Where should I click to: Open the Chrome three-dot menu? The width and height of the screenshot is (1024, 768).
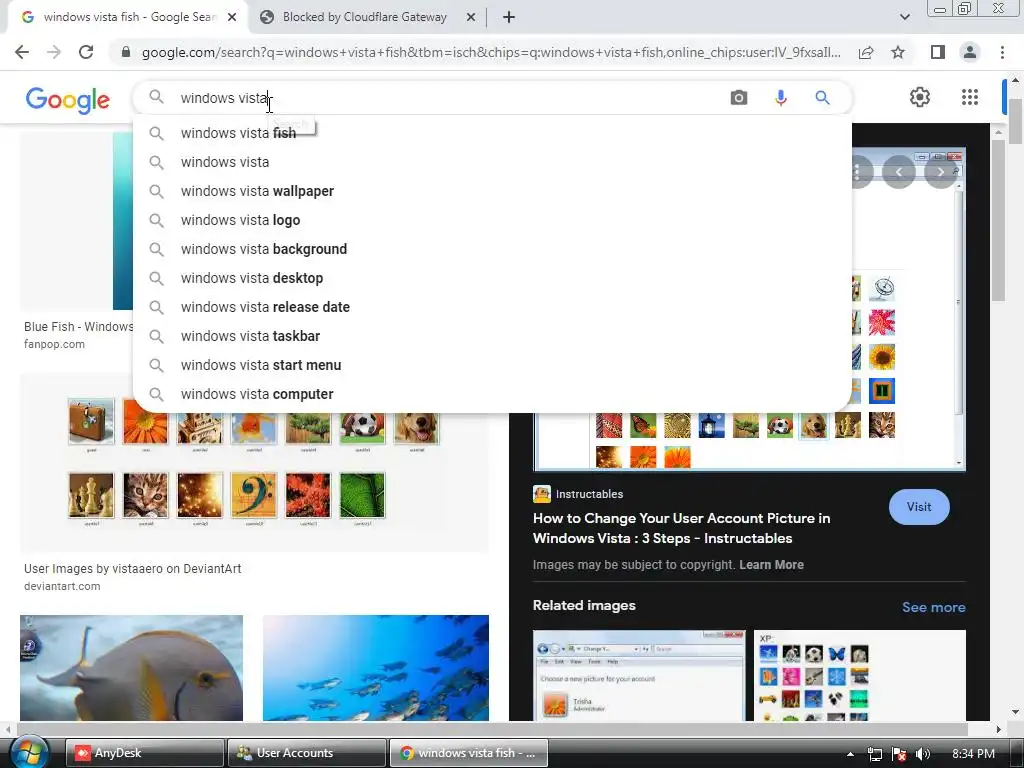(1002, 52)
